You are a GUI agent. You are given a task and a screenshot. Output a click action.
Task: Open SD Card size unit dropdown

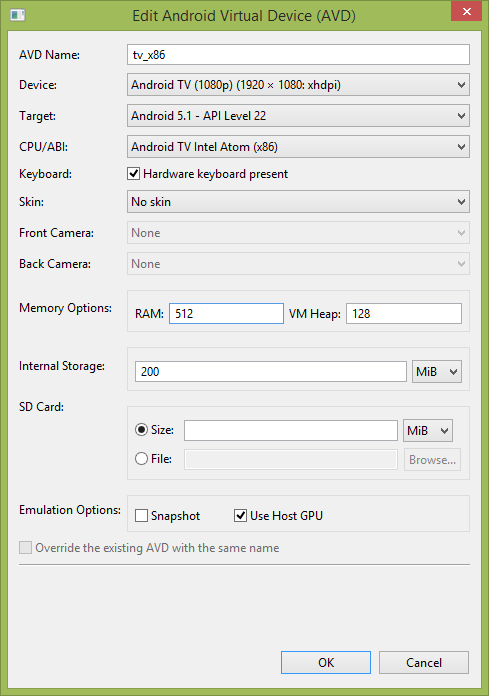[428, 431]
